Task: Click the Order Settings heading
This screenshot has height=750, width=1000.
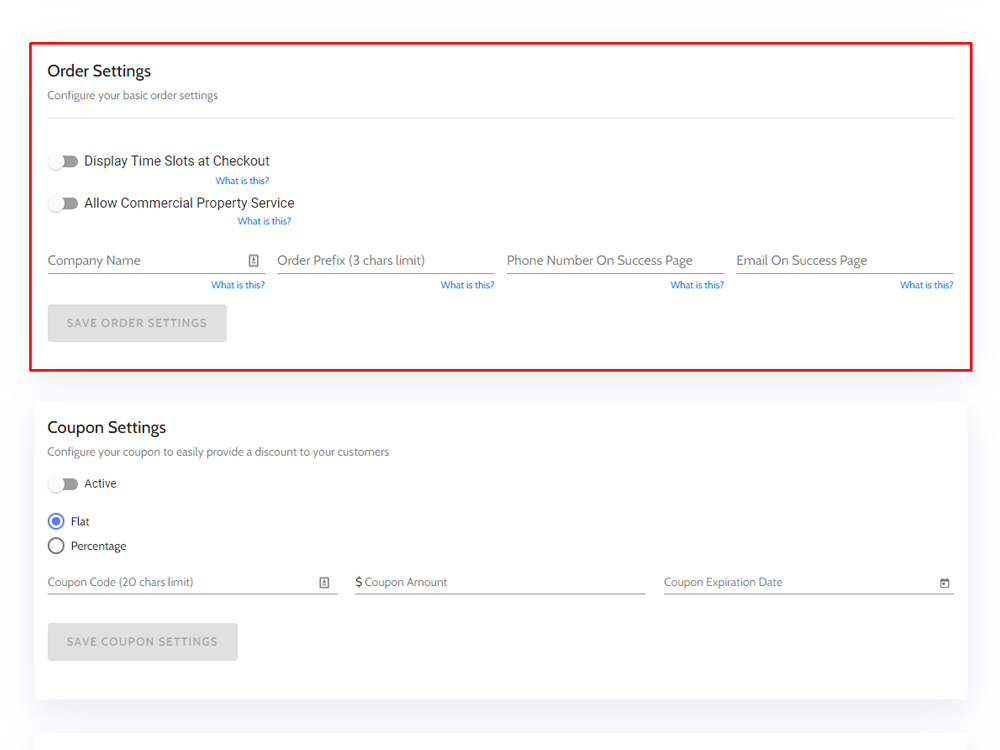Action: (x=99, y=71)
